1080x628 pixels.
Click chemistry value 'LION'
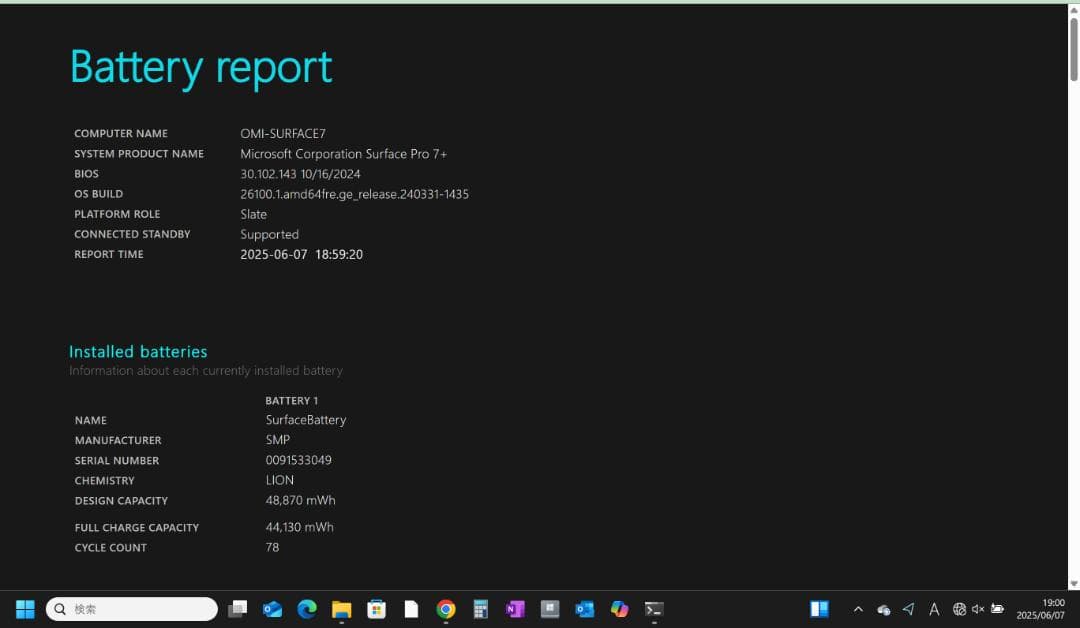[280, 480]
